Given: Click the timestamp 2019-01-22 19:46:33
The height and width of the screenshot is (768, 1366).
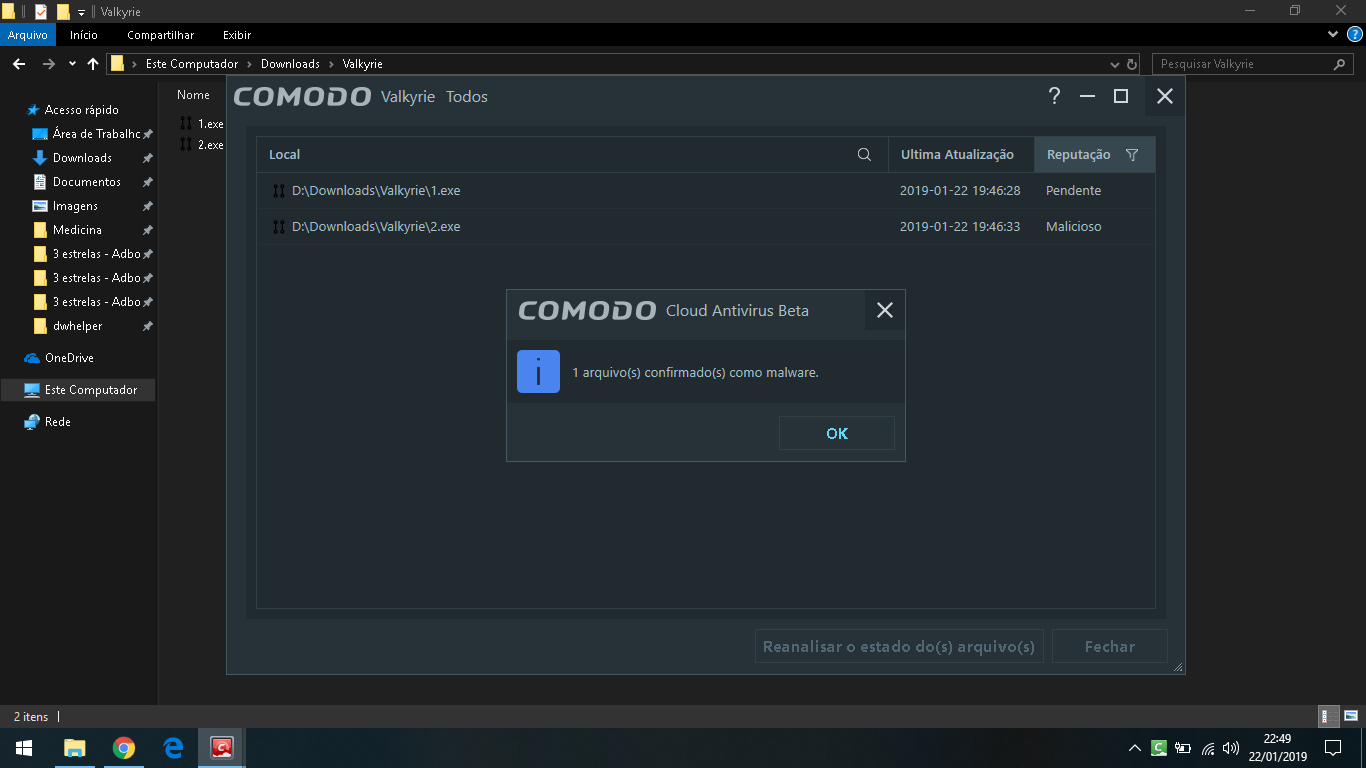Looking at the screenshot, I should 960,227.
